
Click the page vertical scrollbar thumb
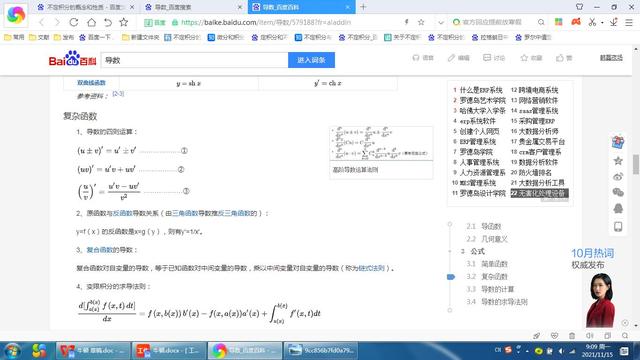636,164
